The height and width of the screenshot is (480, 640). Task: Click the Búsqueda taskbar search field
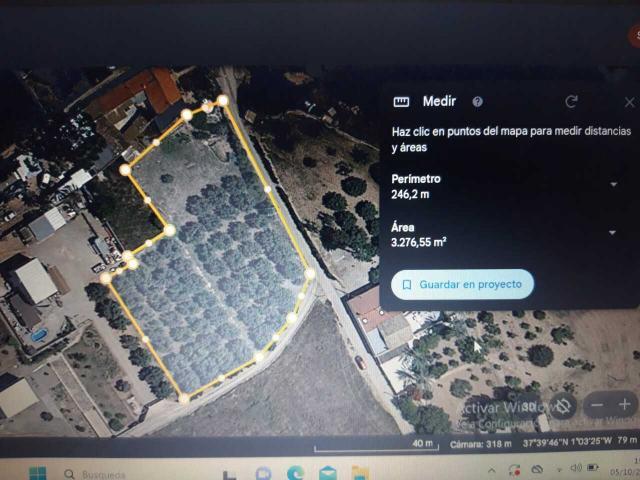point(98,474)
